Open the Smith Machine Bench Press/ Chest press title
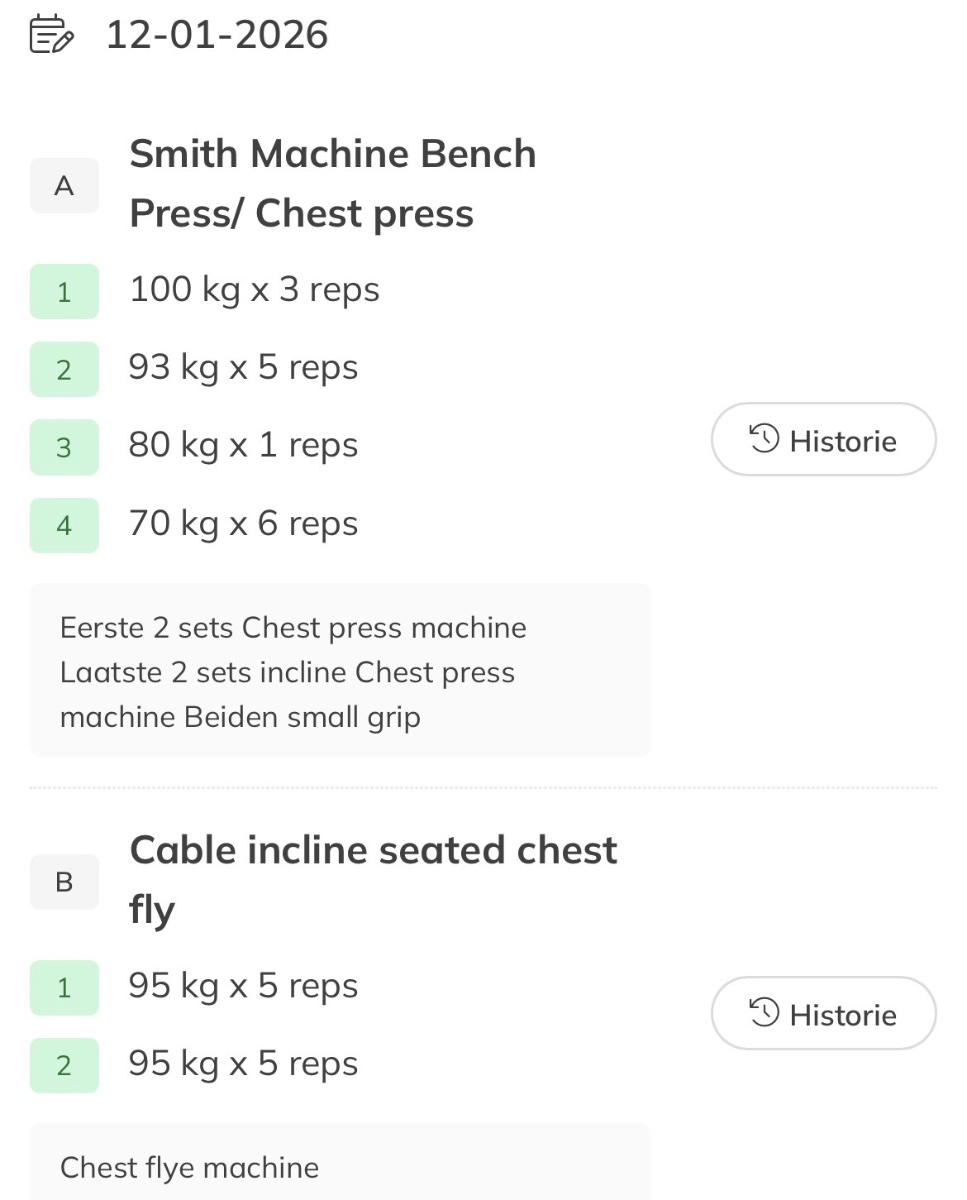This screenshot has width=967, height=1200. (332, 184)
